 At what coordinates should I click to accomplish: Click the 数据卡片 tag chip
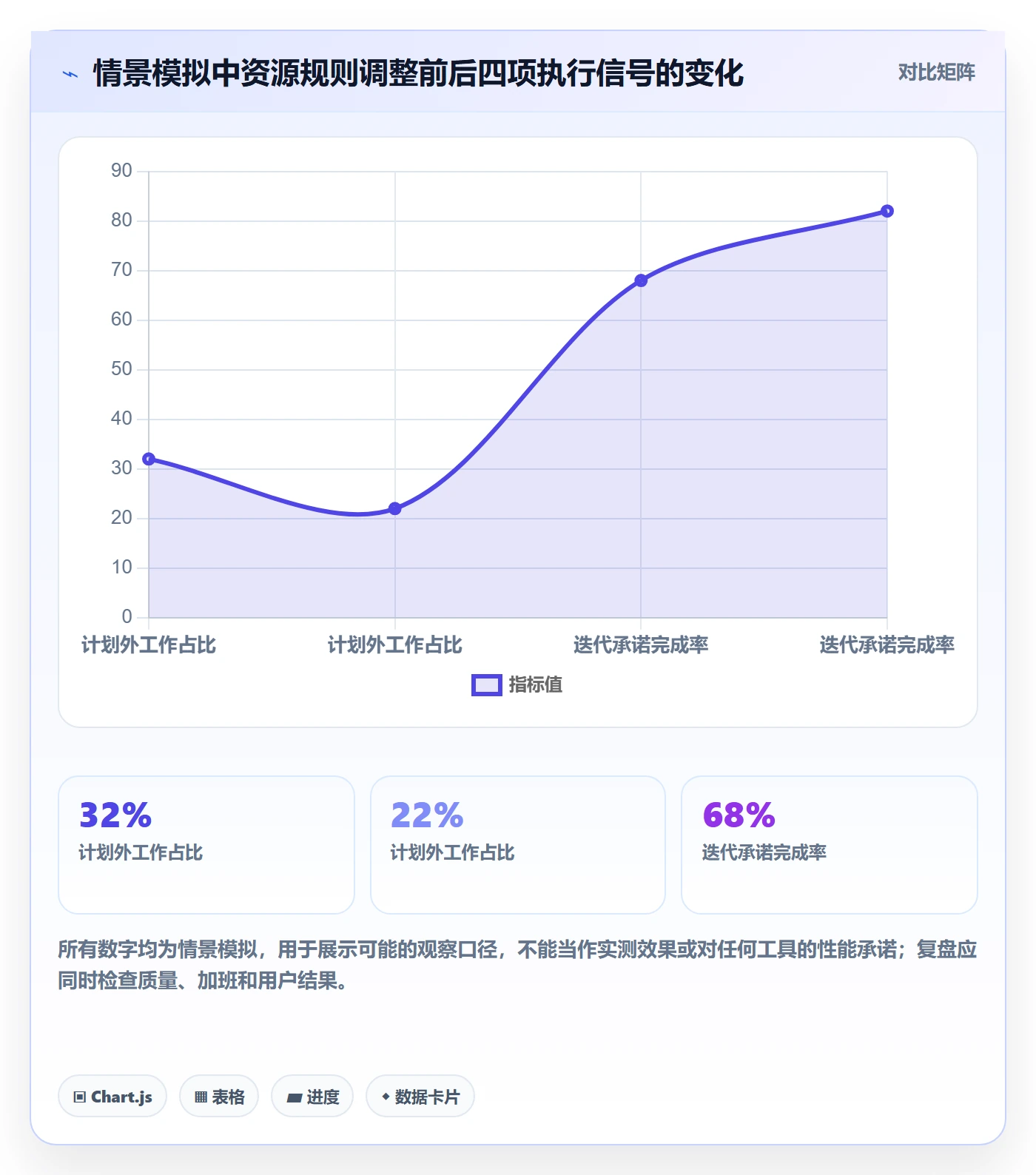coord(420,1096)
